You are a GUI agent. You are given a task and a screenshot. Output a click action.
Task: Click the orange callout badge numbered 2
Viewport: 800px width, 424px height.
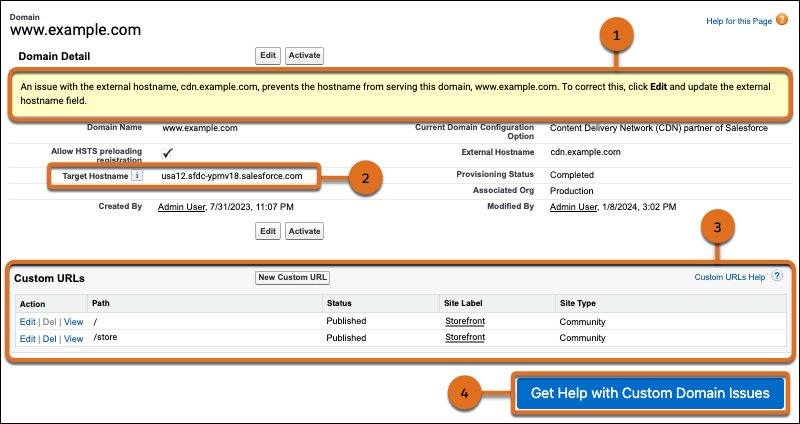pos(366,179)
